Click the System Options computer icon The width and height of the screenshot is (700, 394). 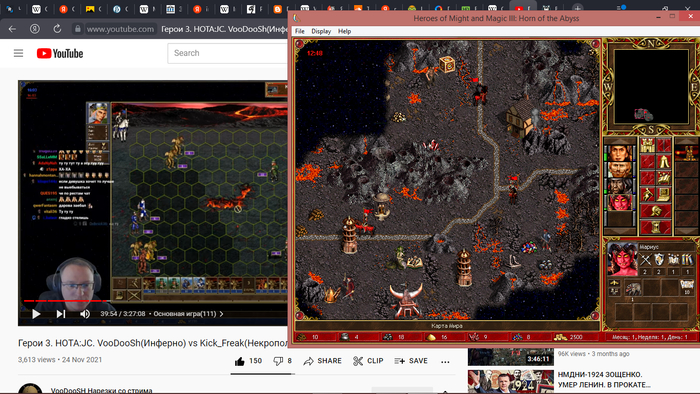(664, 194)
